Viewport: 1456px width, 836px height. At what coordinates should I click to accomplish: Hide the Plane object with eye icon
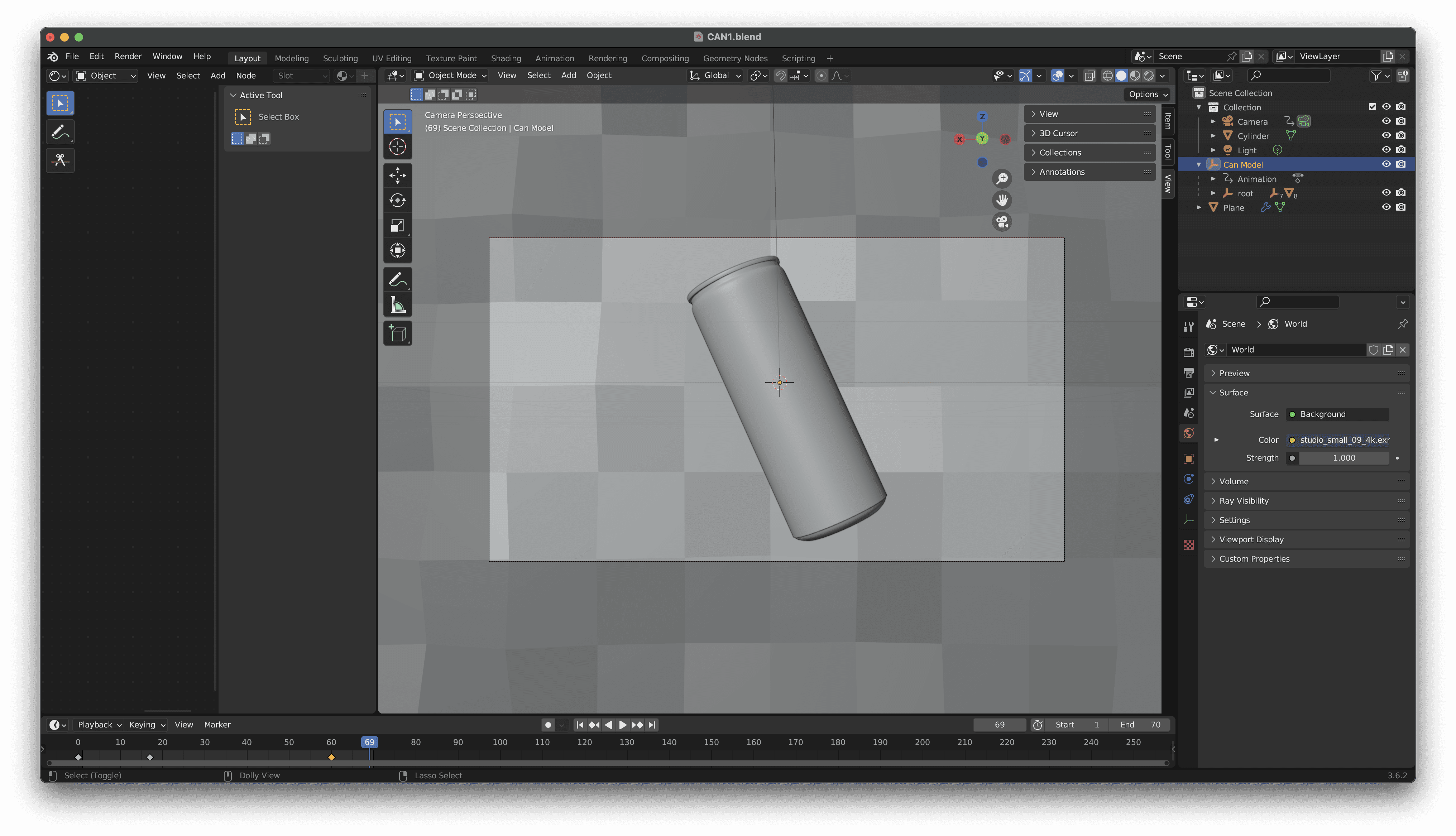point(1386,207)
